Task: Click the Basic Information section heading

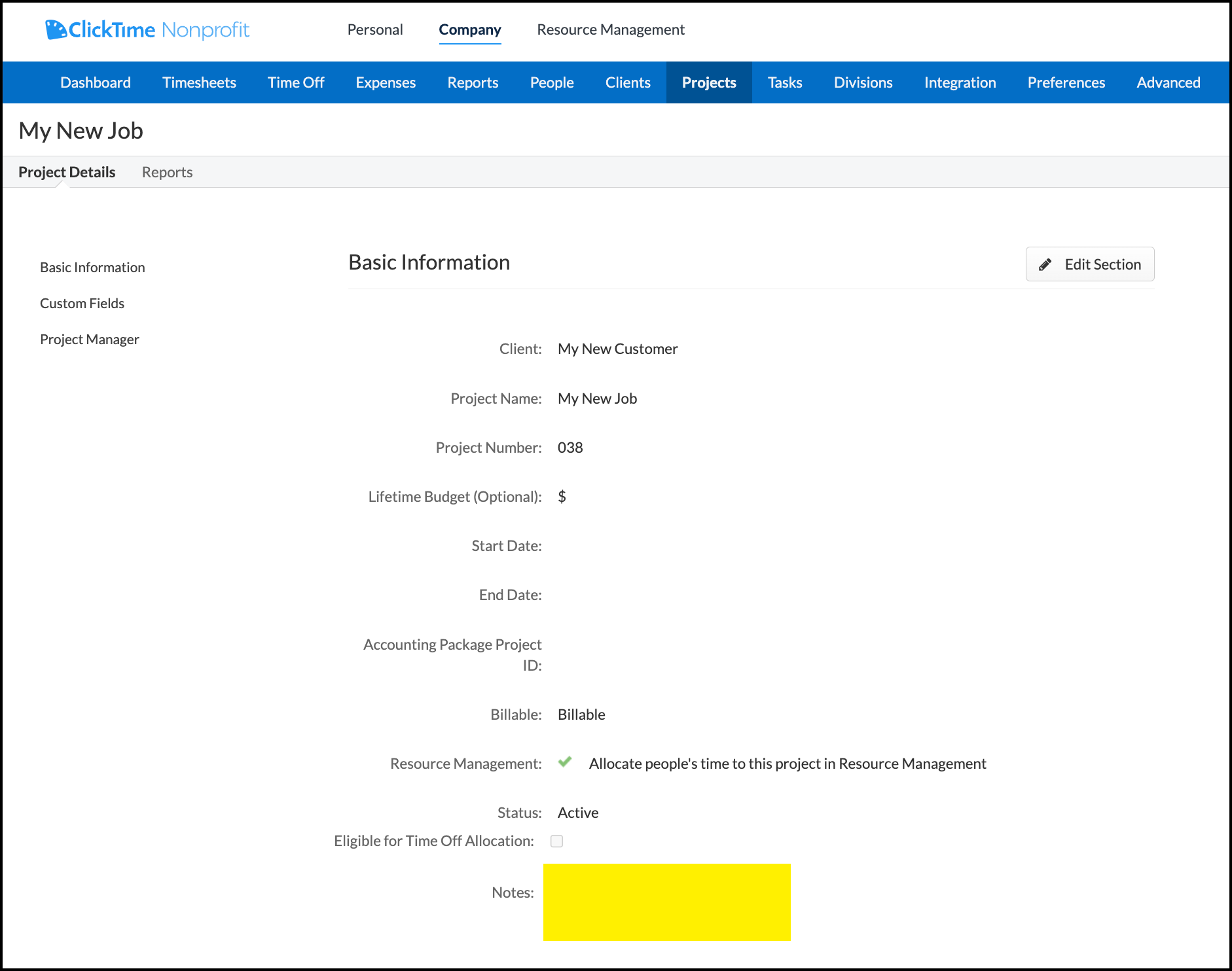Action: [x=429, y=262]
